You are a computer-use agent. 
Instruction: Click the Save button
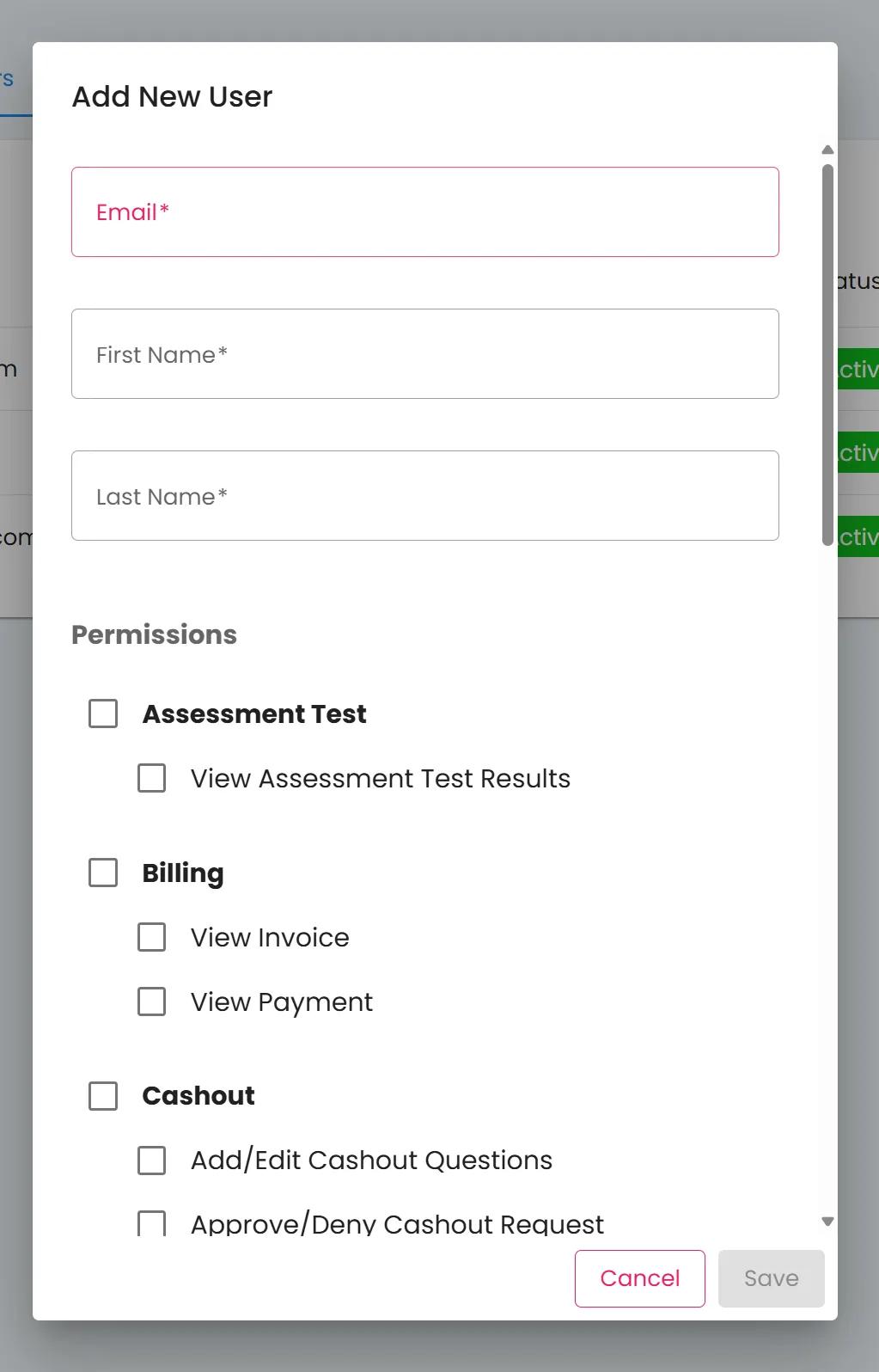(x=771, y=1278)
